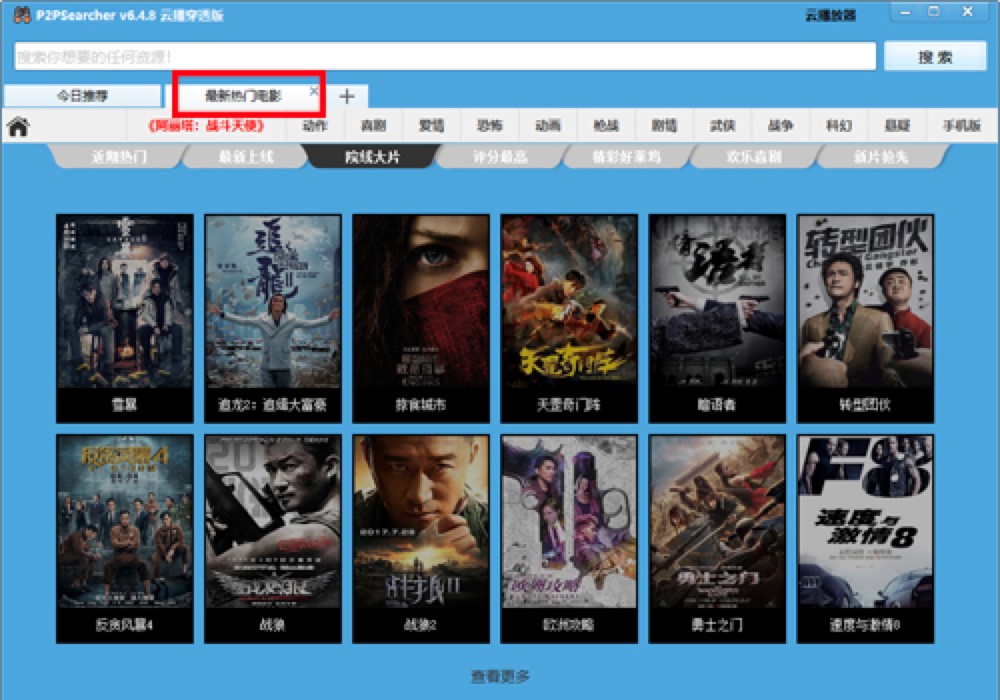Click the 搜索 search button
Image resolution: width=1000 pixels, height=700 pixels.
pos(935,57)
